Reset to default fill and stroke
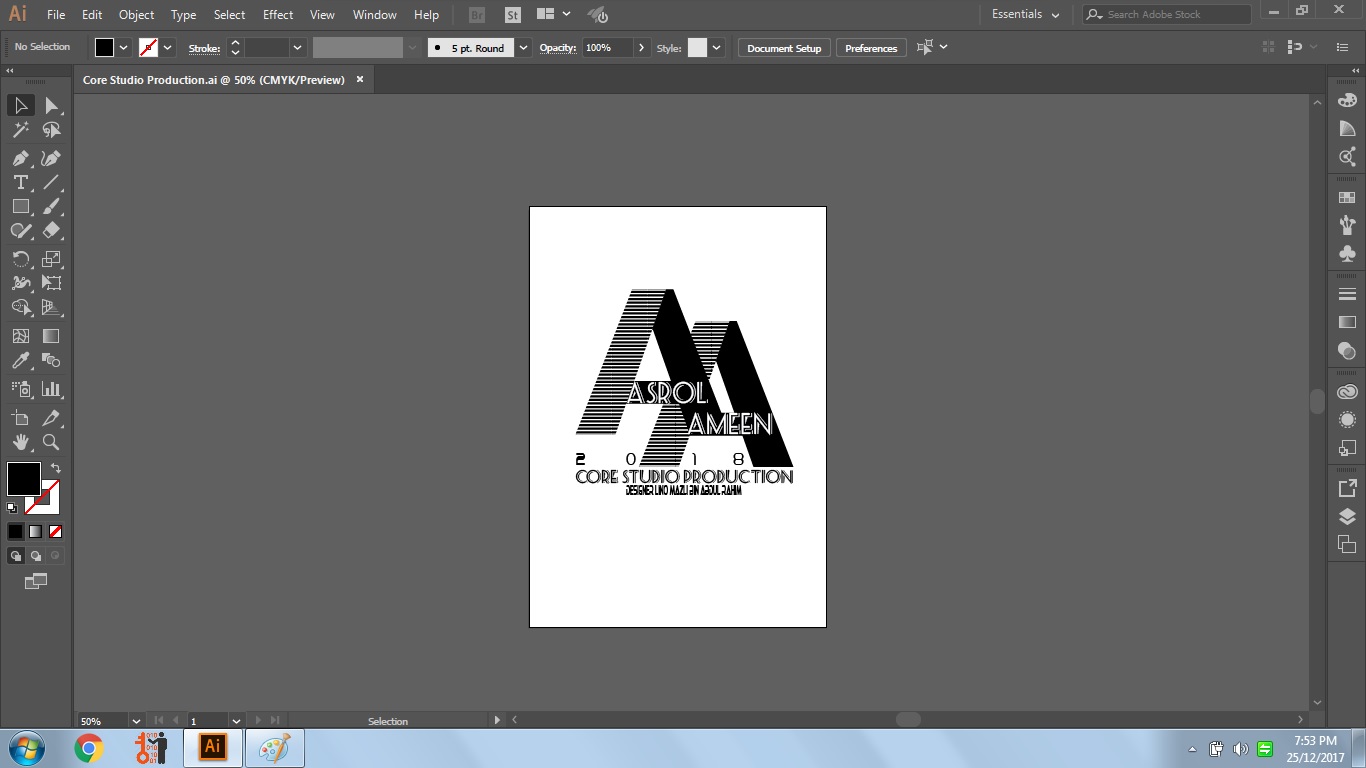 [x=12, y=508]
